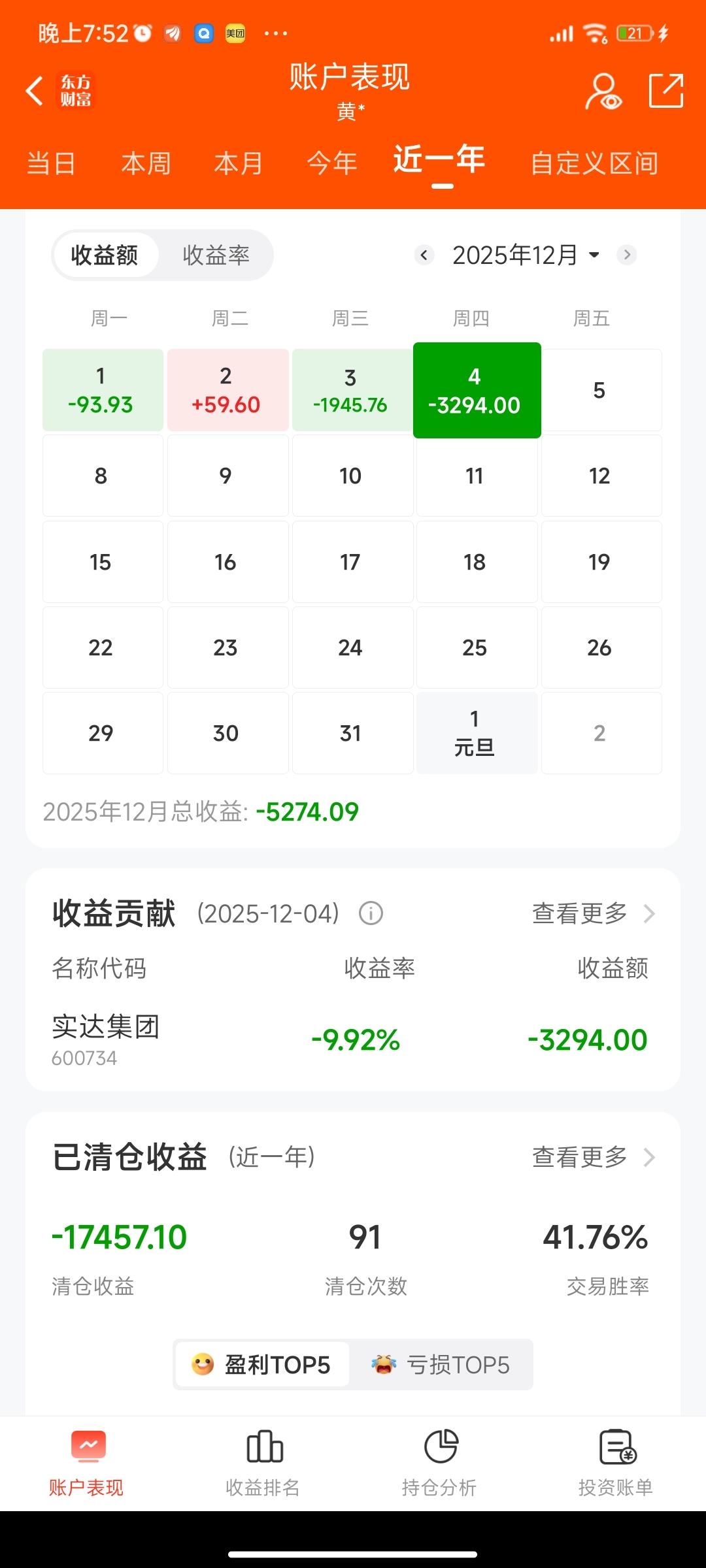Switch to 收益率 view
The width and height of the screenshot is (706, 1568).
tap(216, 255)
